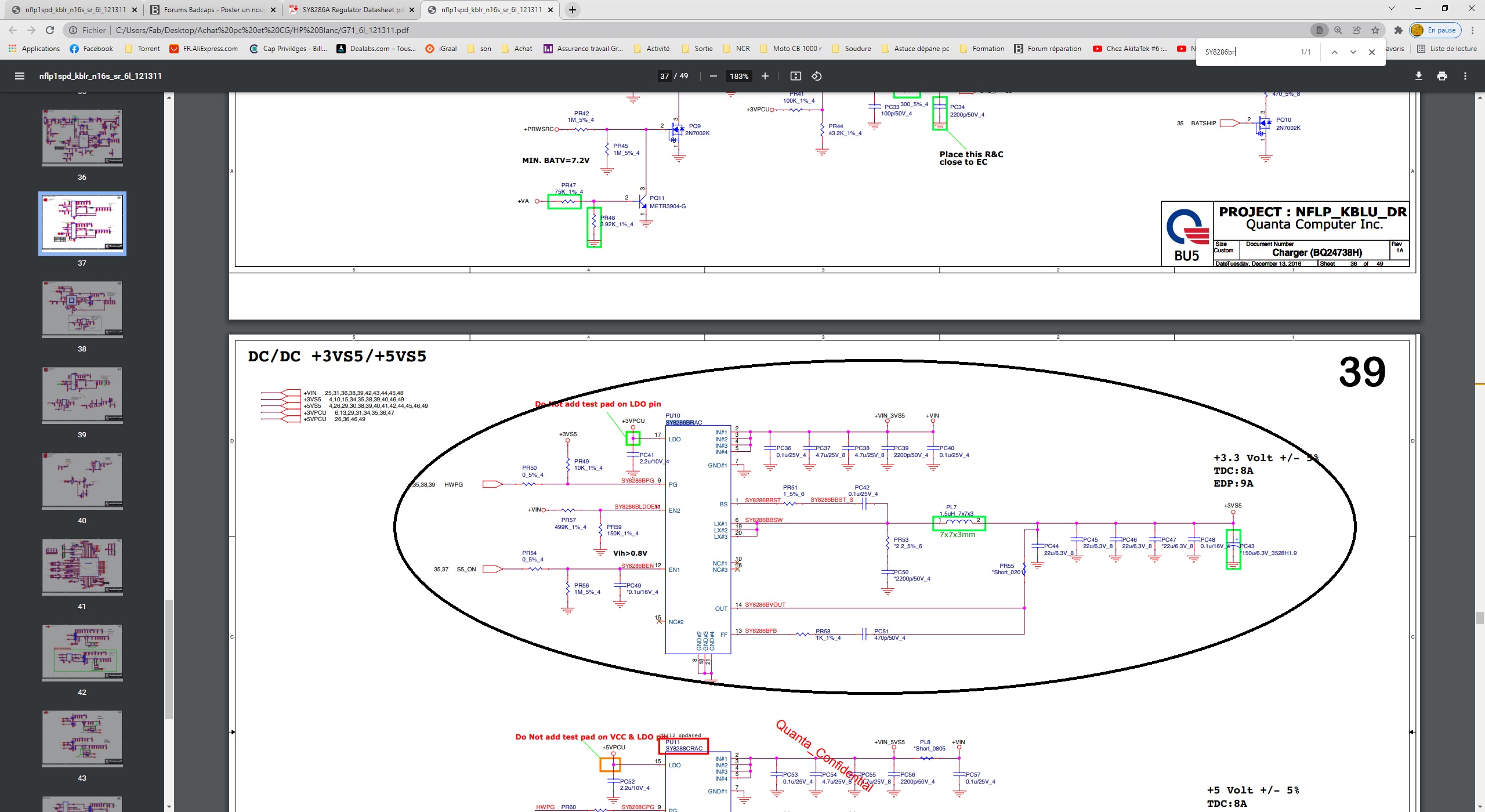
Task: Click the page number input field
Action: pyautogui.click(x=664, y=76)
